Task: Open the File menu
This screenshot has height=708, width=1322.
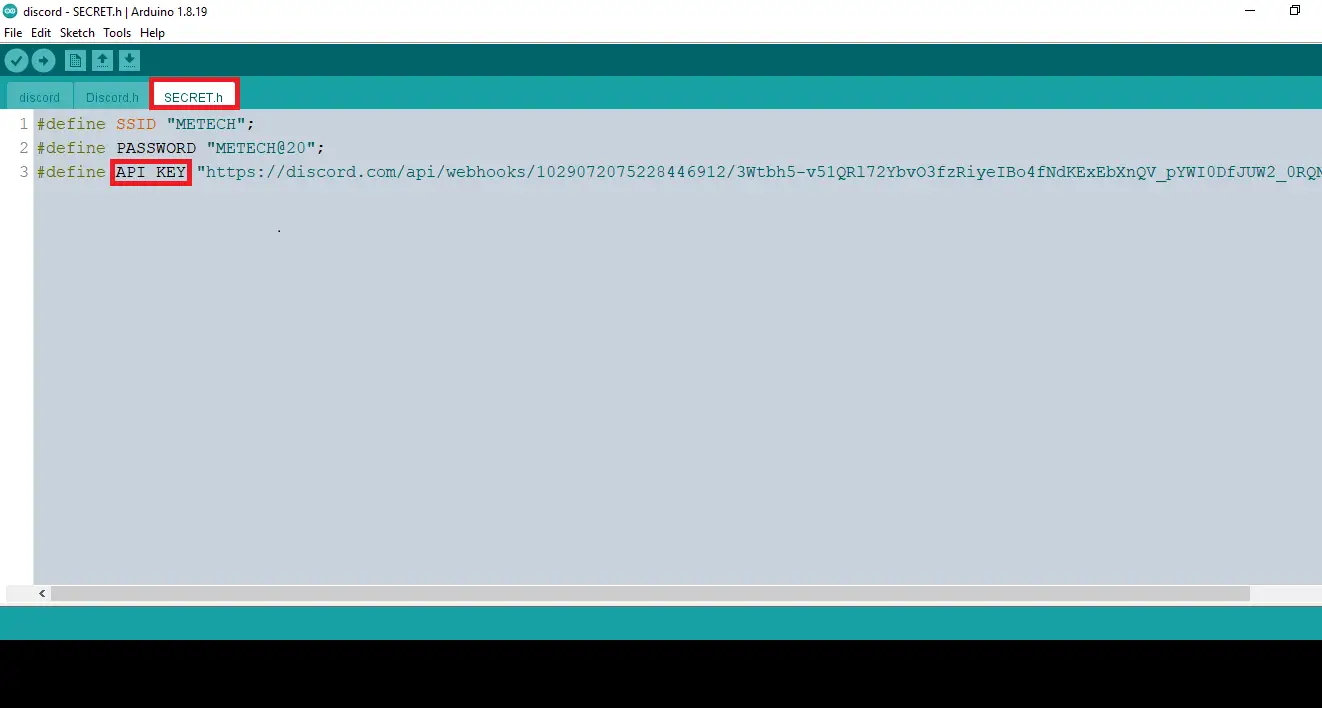Action: click(x=13, y=33)
